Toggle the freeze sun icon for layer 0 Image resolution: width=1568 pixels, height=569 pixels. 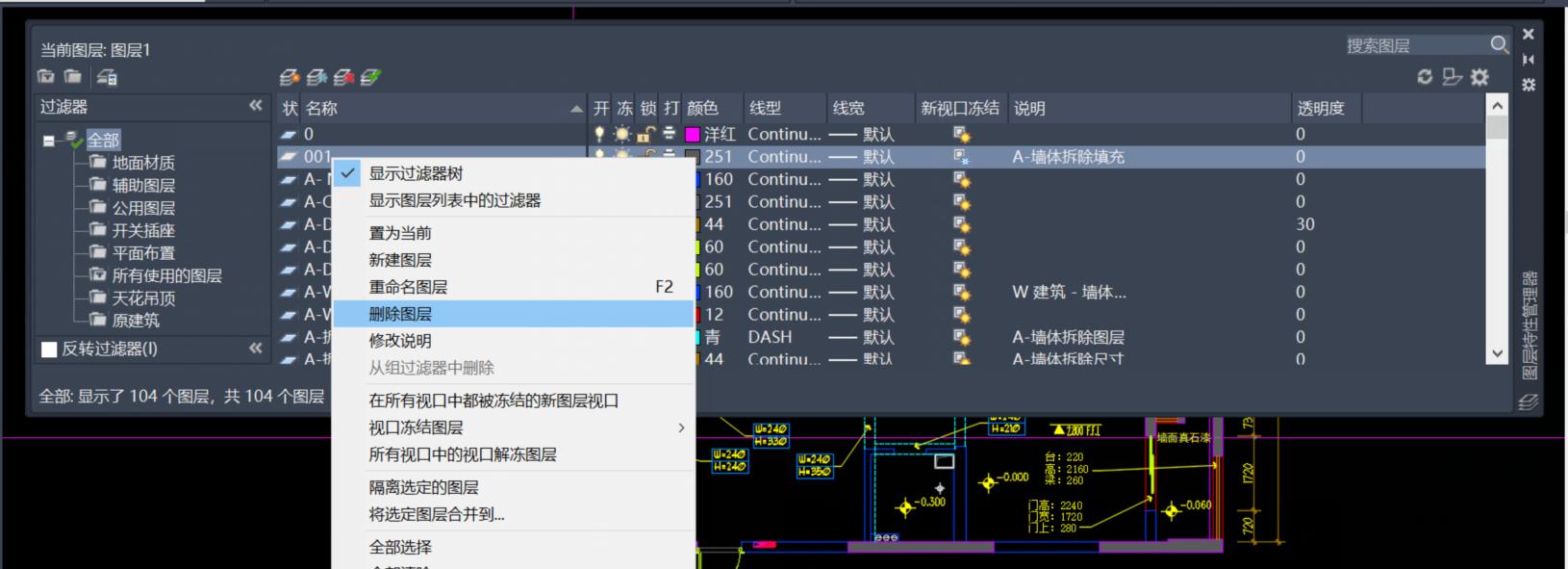[623, 134]
